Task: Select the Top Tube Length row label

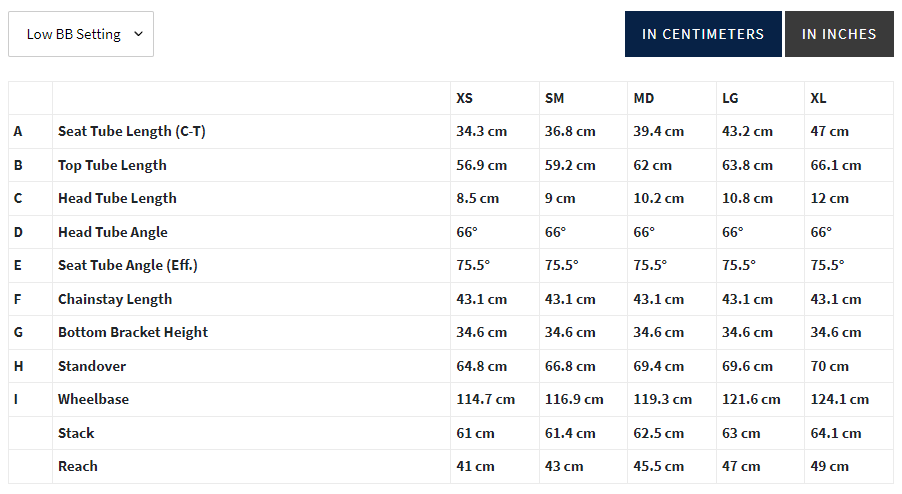Action: [112, 166]
